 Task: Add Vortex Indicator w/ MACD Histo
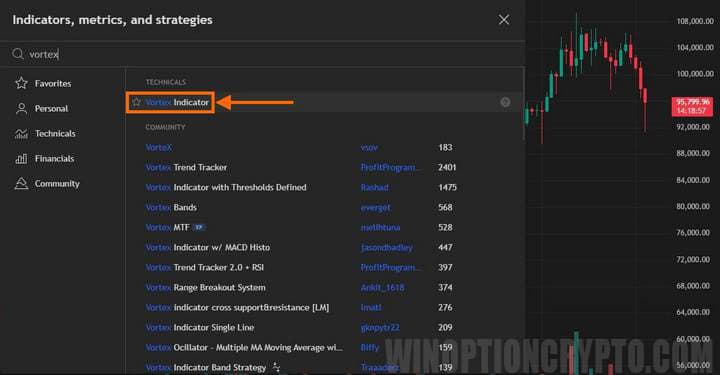(208, 247)
